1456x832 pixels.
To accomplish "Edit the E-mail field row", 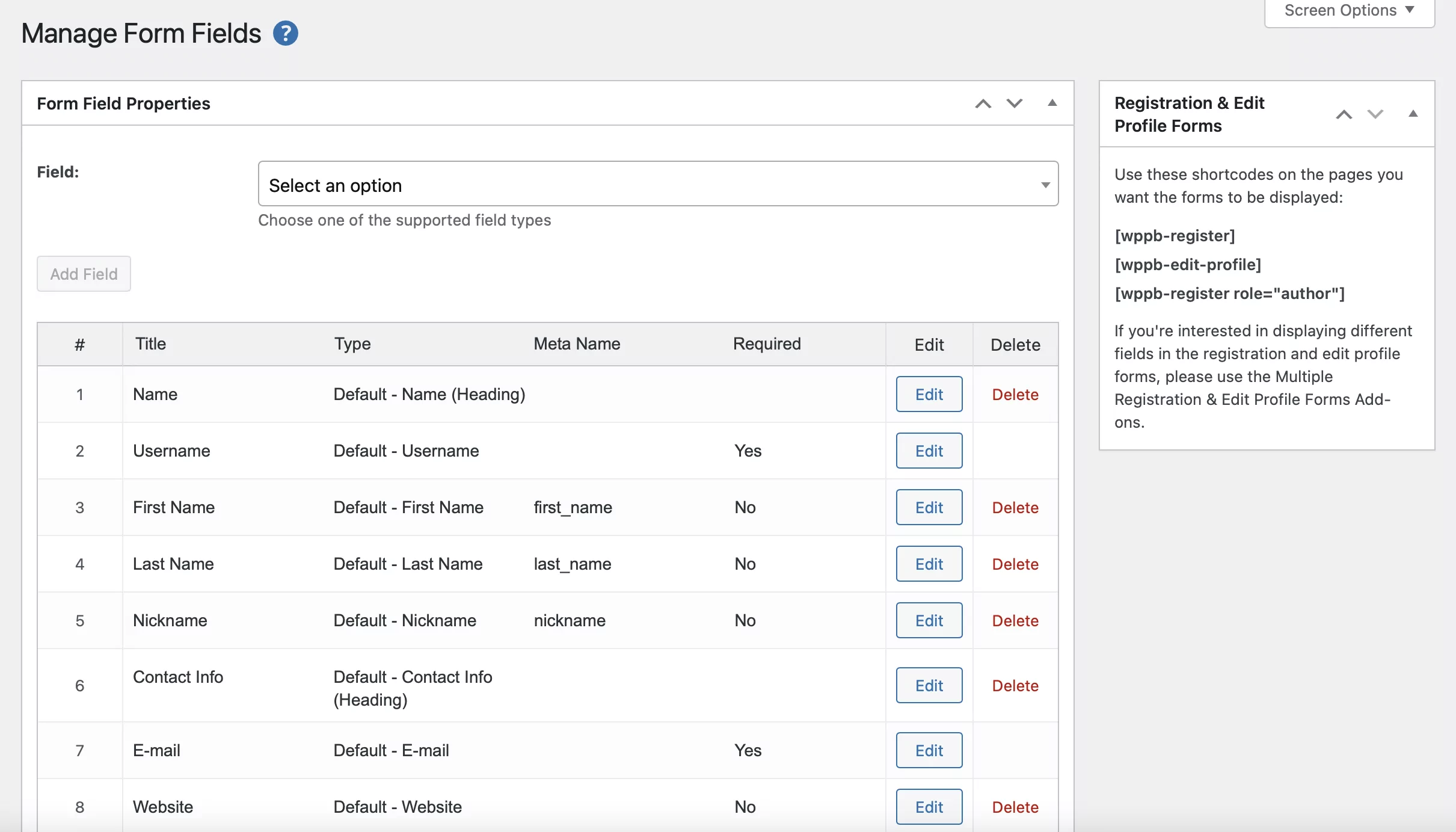I will click(929, 751).
